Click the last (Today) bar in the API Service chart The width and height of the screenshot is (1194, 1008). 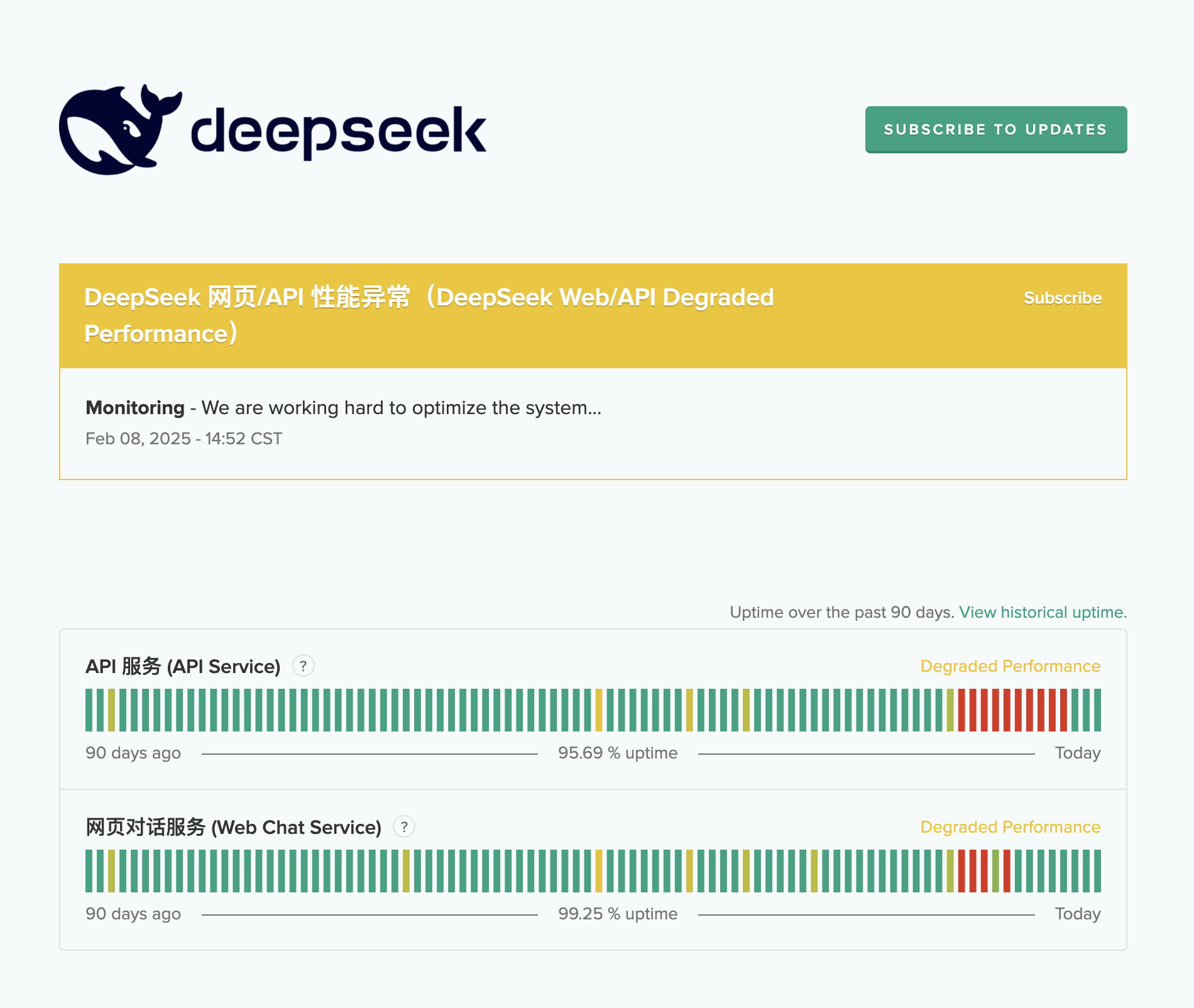(1097, 710)
